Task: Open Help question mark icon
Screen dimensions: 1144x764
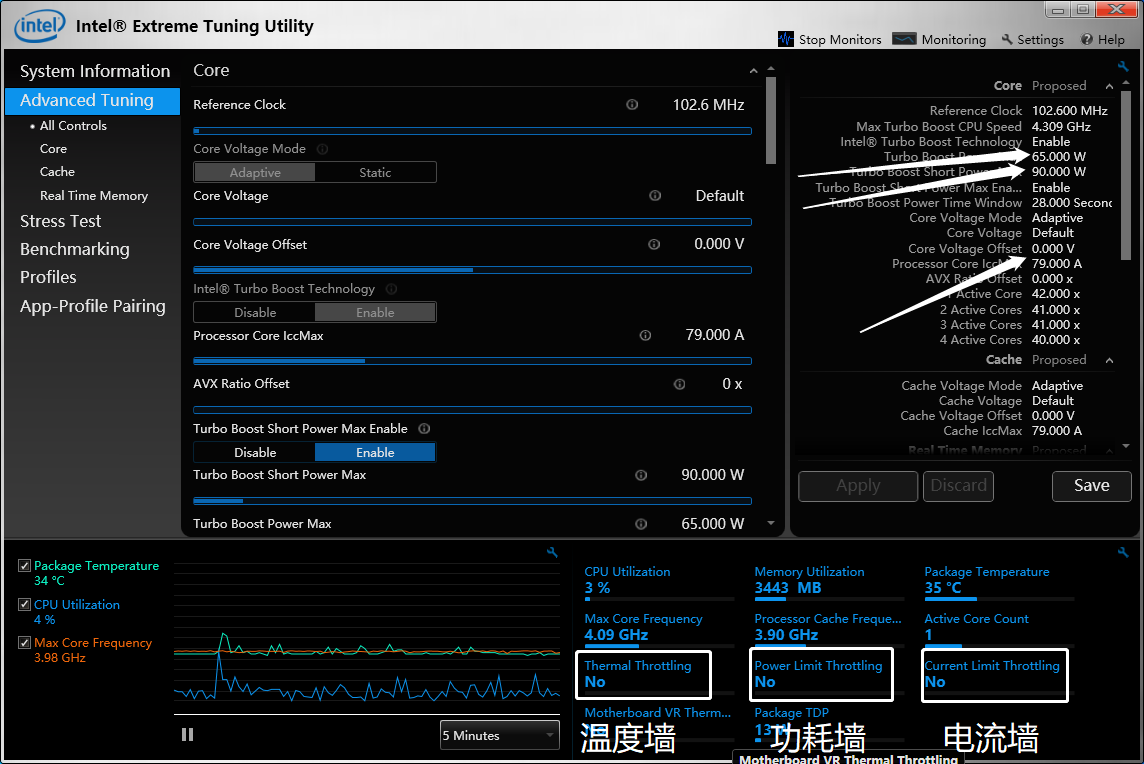Action: [1086, 39]
